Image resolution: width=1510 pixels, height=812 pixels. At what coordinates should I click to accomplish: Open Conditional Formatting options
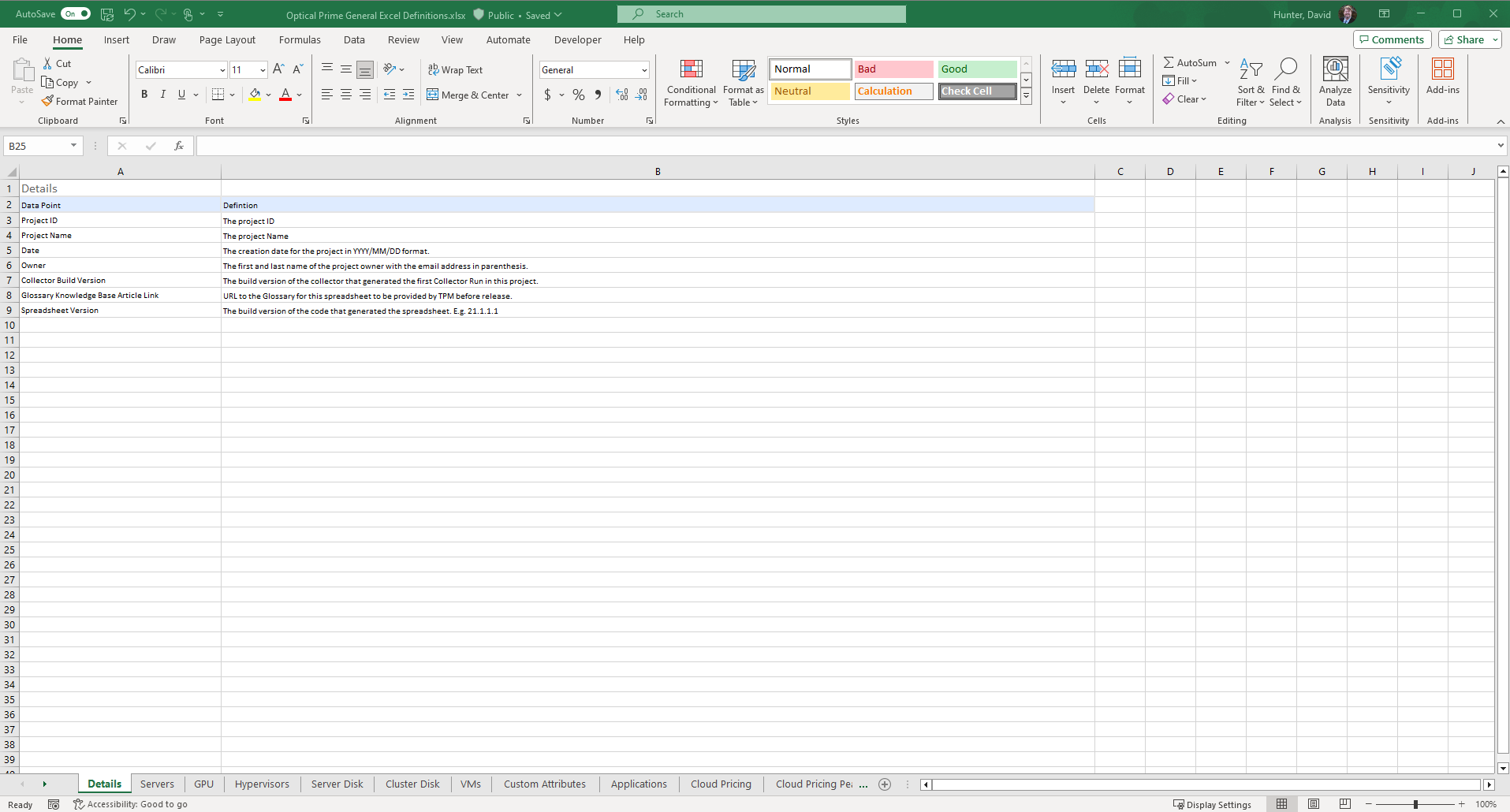(x=691, y=84)
